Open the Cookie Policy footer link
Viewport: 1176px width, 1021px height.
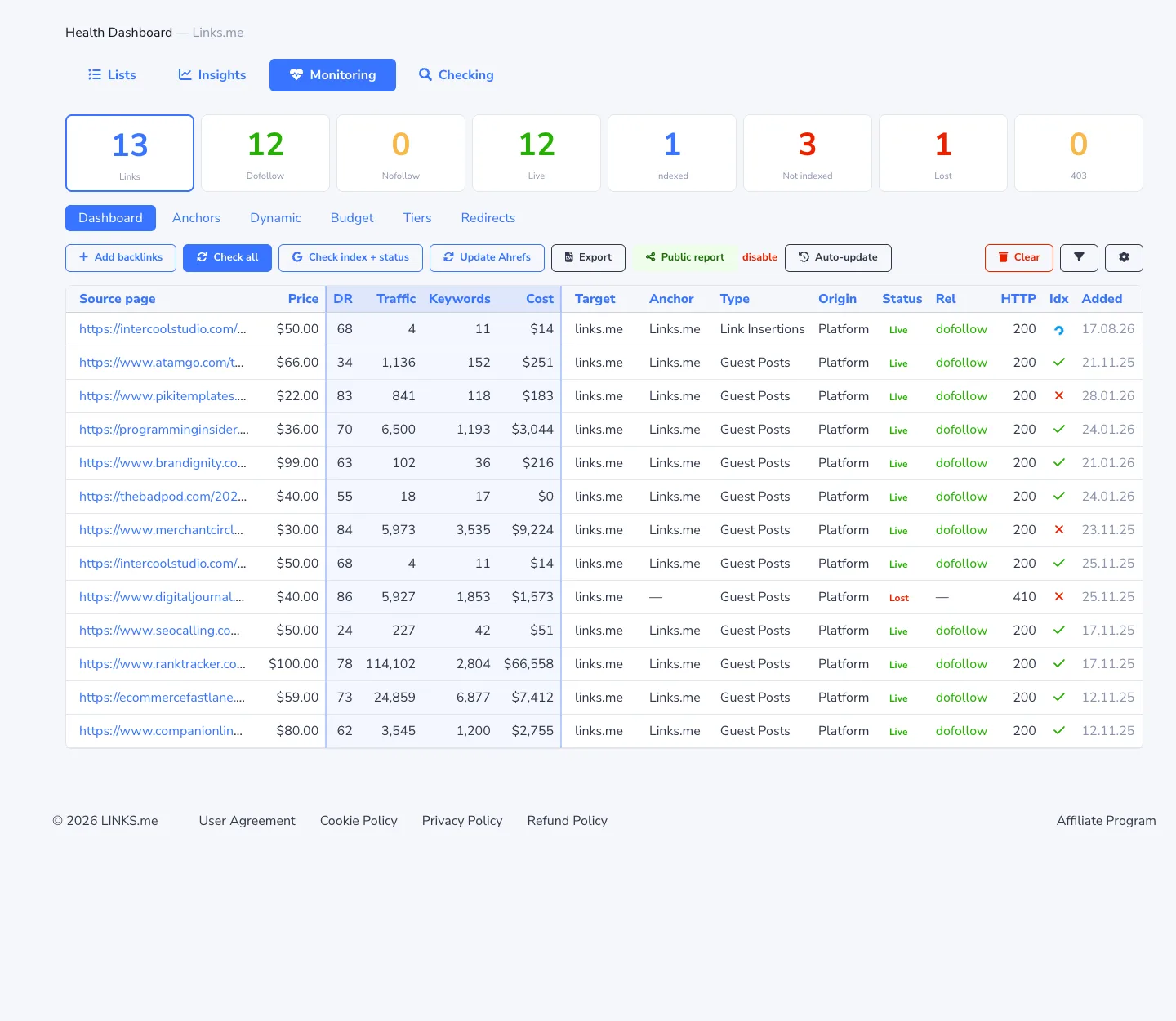(359, 821)
